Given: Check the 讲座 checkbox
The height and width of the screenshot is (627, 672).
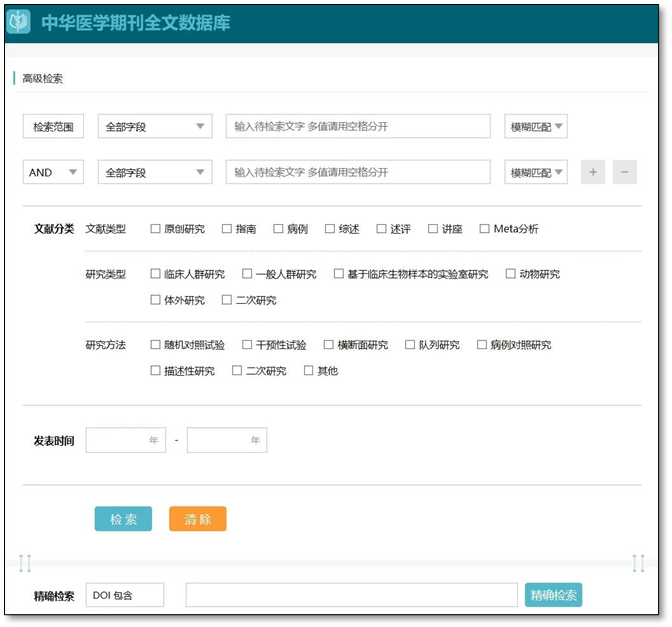Looking at the screenshot, I should tap(433, 229).
